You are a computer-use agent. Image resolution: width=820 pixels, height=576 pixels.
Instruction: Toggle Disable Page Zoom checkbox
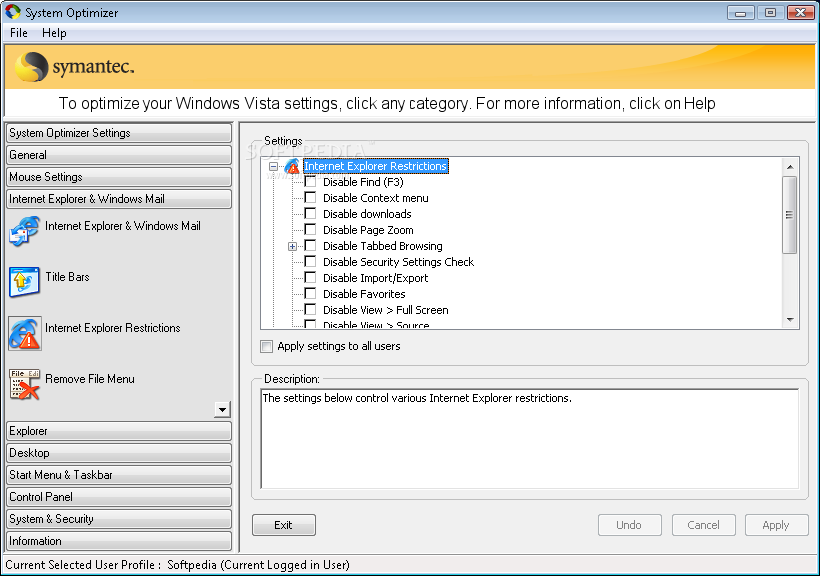click(x=310, y=230)
